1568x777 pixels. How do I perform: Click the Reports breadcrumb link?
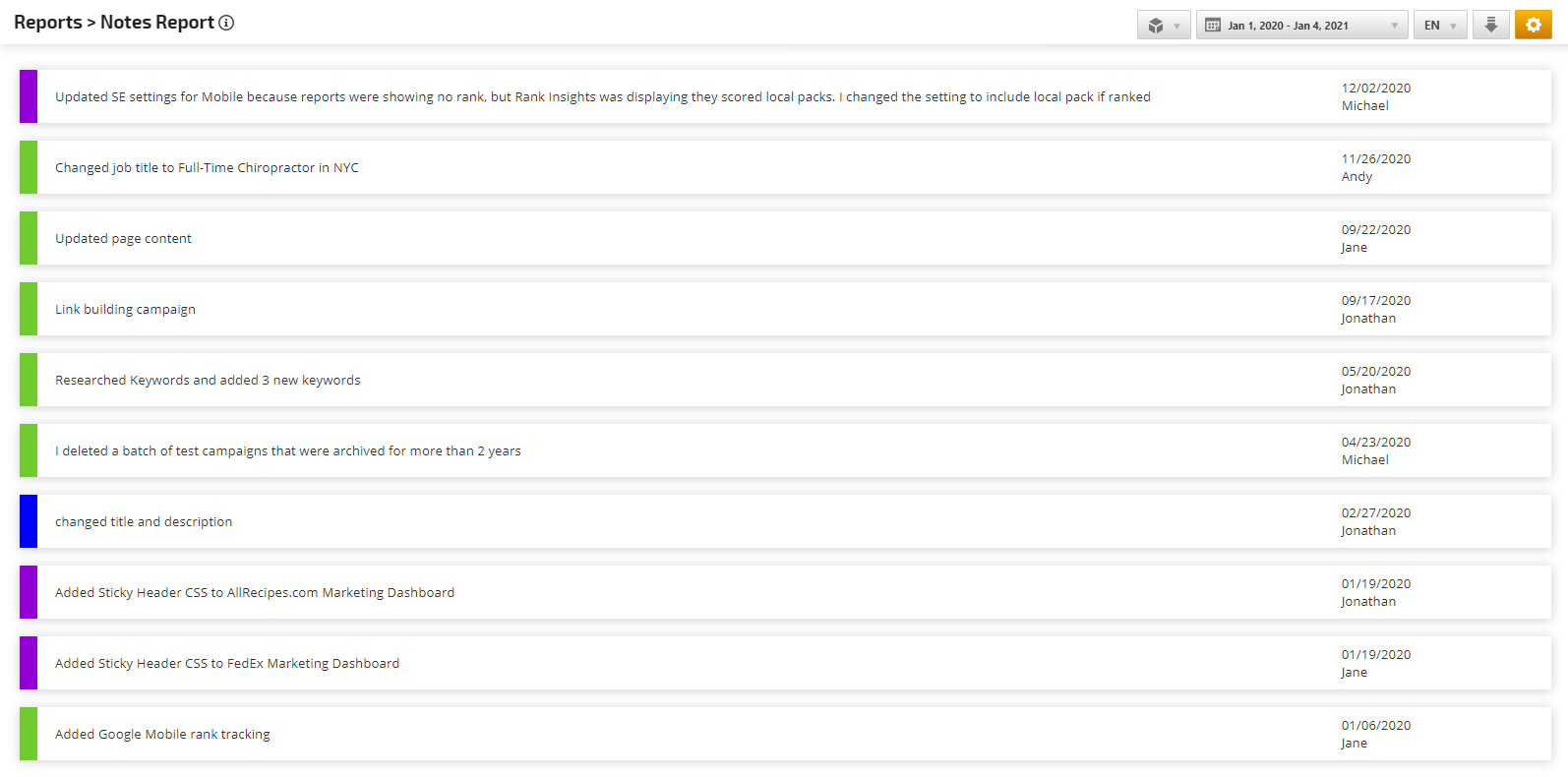pyautogui.click(x=47, y=23)
